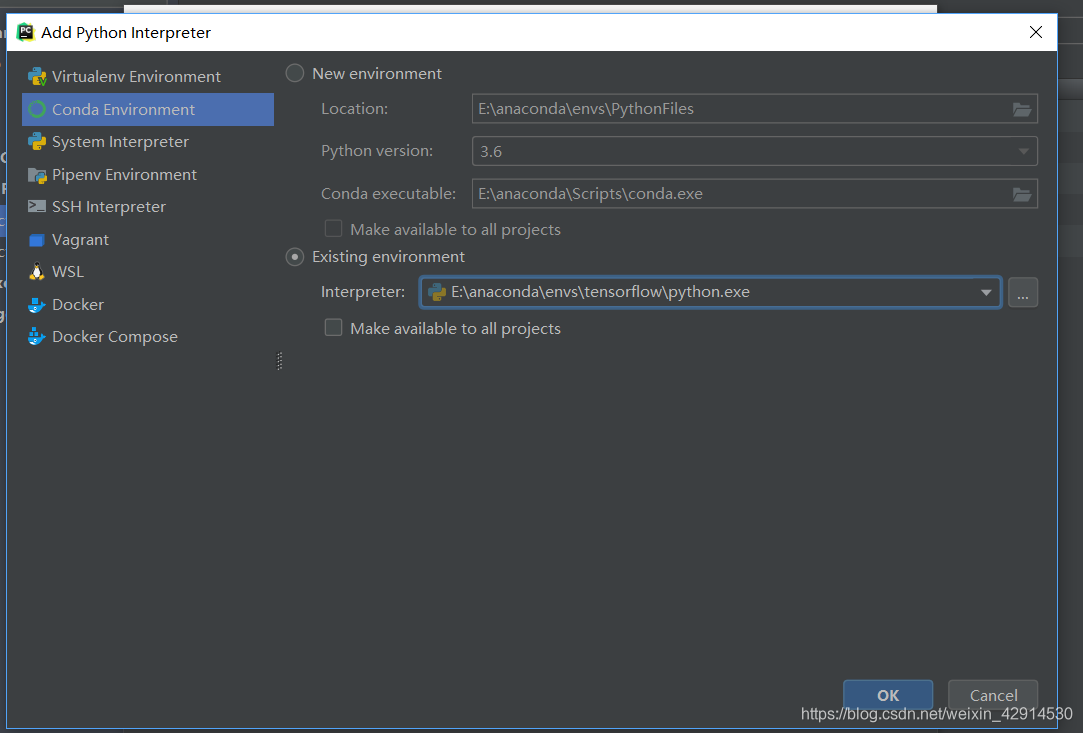The width and height of the screenshot is (1083, 733).
Task: Click the System Interpreter python icon
Action: [37, 142]
